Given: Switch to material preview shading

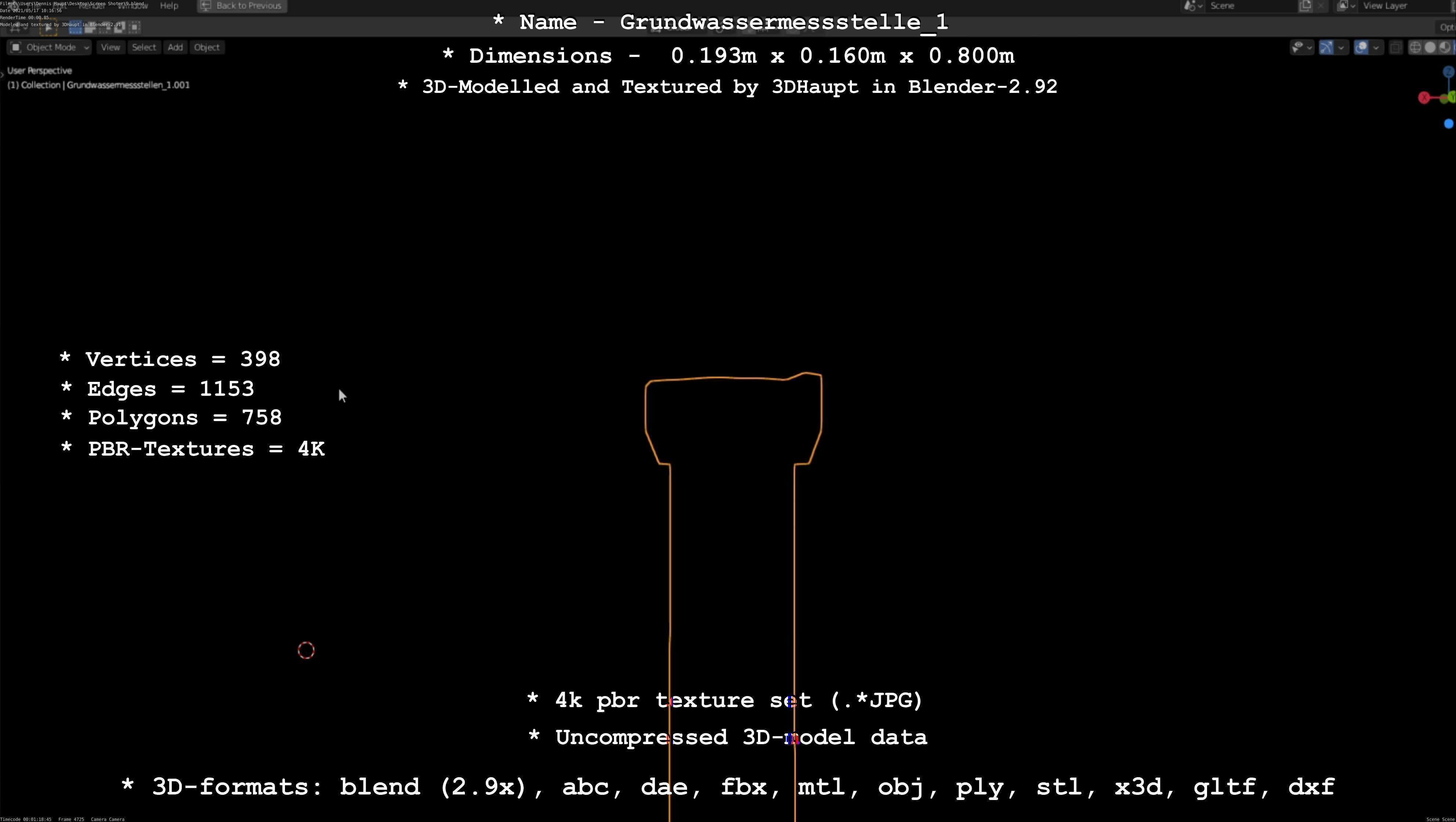Looking at the screenshot, I should (1445, 47).
